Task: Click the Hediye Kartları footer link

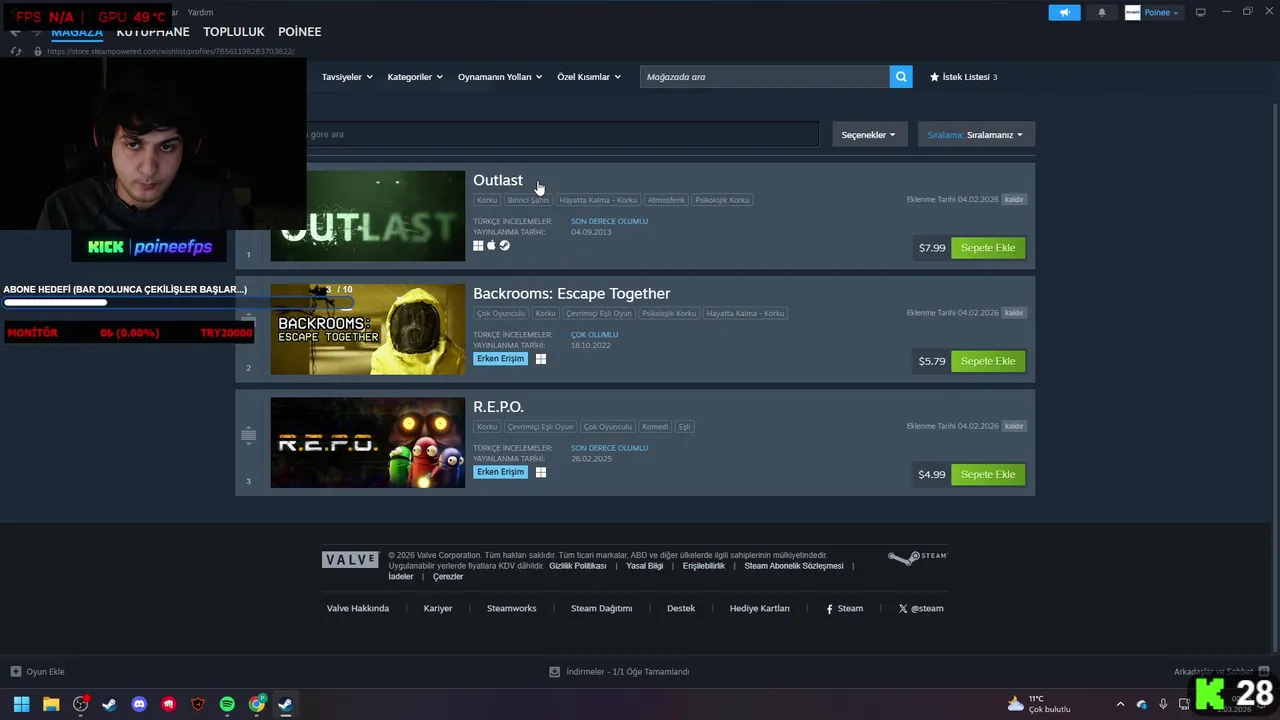Action: [x=759, y=608]
